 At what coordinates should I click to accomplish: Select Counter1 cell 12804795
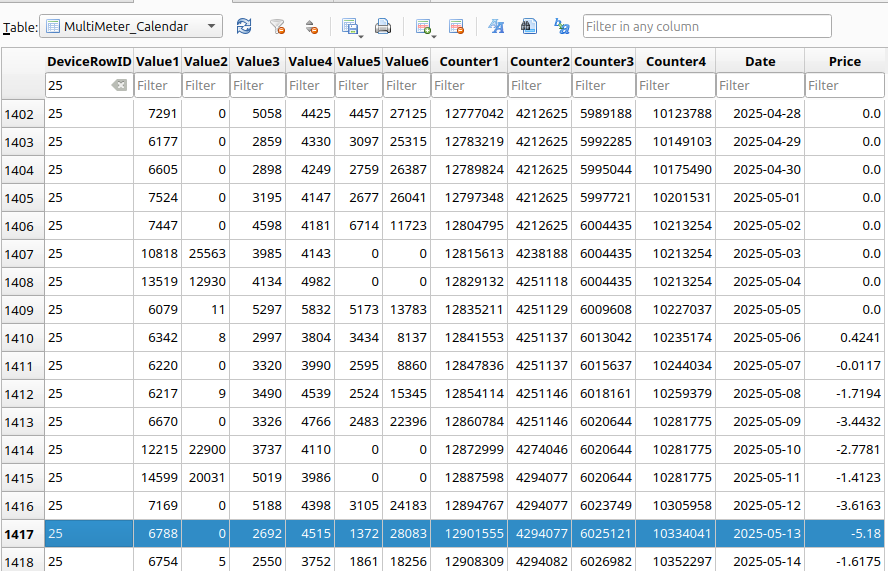pyautogui.click(x=469, y=226)
